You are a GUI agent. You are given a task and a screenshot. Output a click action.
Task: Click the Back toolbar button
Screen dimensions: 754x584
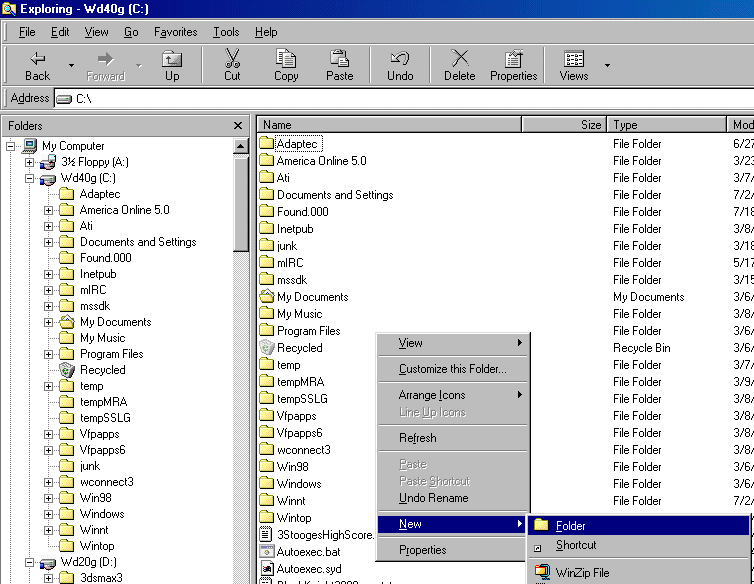(38, 65)
